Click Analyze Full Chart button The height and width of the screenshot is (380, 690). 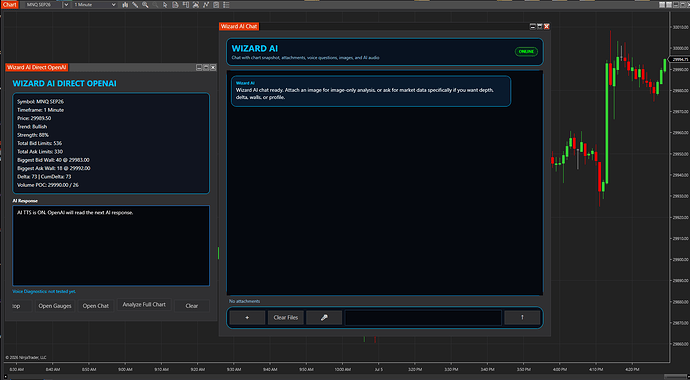click(144, 305)
